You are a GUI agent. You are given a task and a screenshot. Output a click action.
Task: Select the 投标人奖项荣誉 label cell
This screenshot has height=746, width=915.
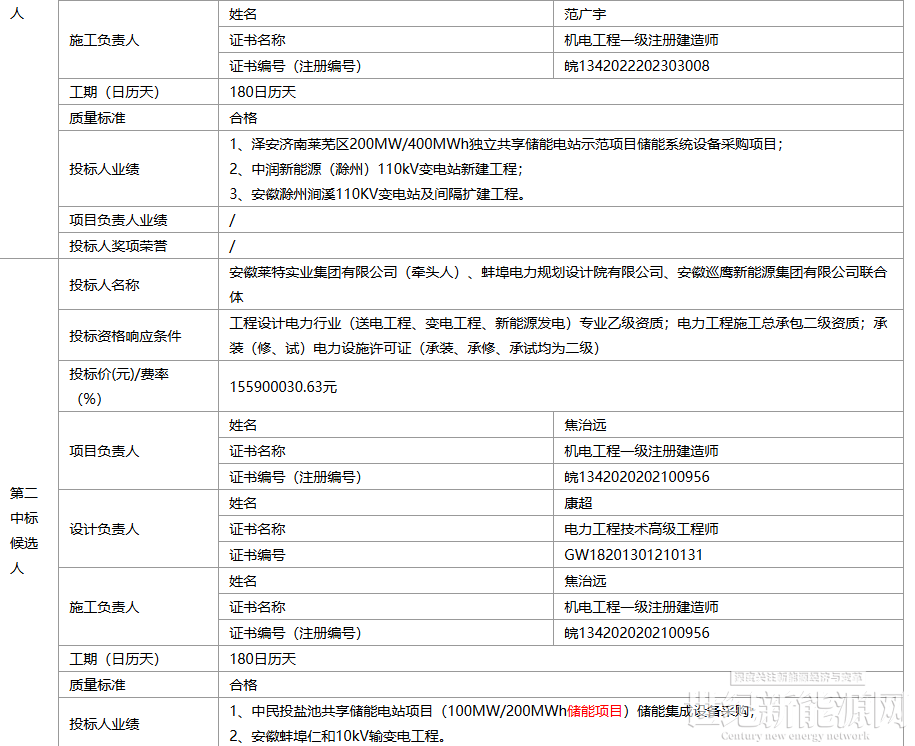tap(118, 246)
